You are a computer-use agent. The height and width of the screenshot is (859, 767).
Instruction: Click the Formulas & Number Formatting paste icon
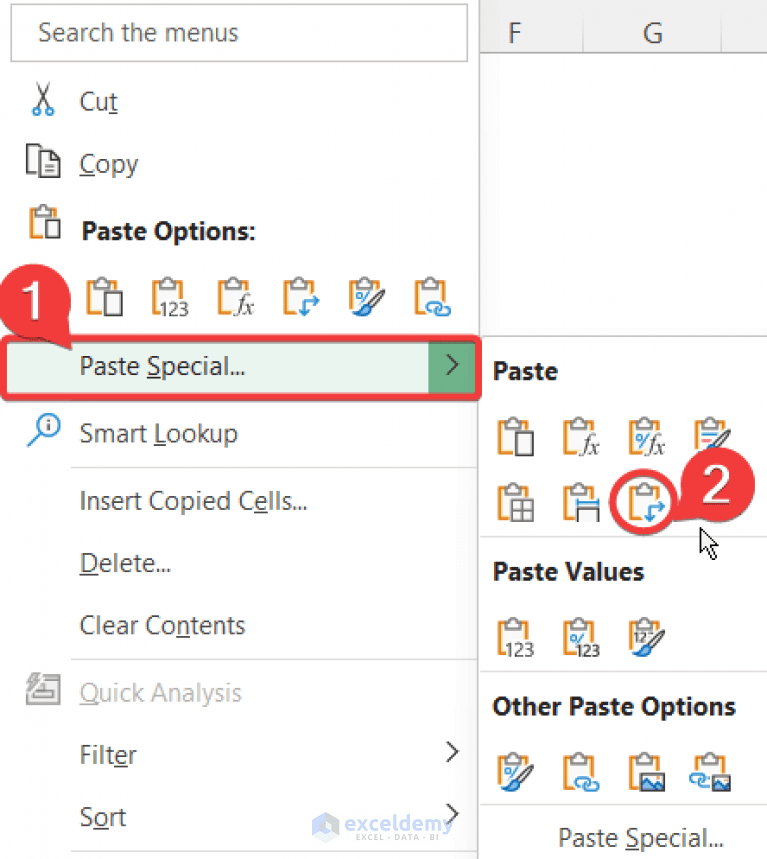(x=645, y=437)
